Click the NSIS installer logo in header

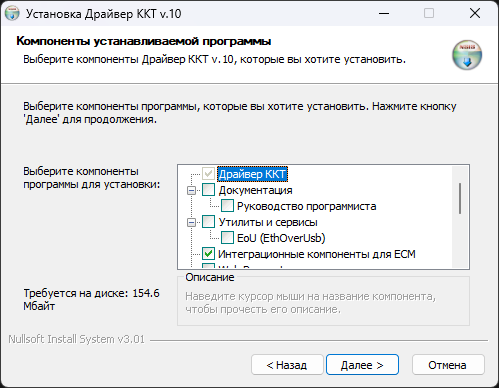click(467, 55)
